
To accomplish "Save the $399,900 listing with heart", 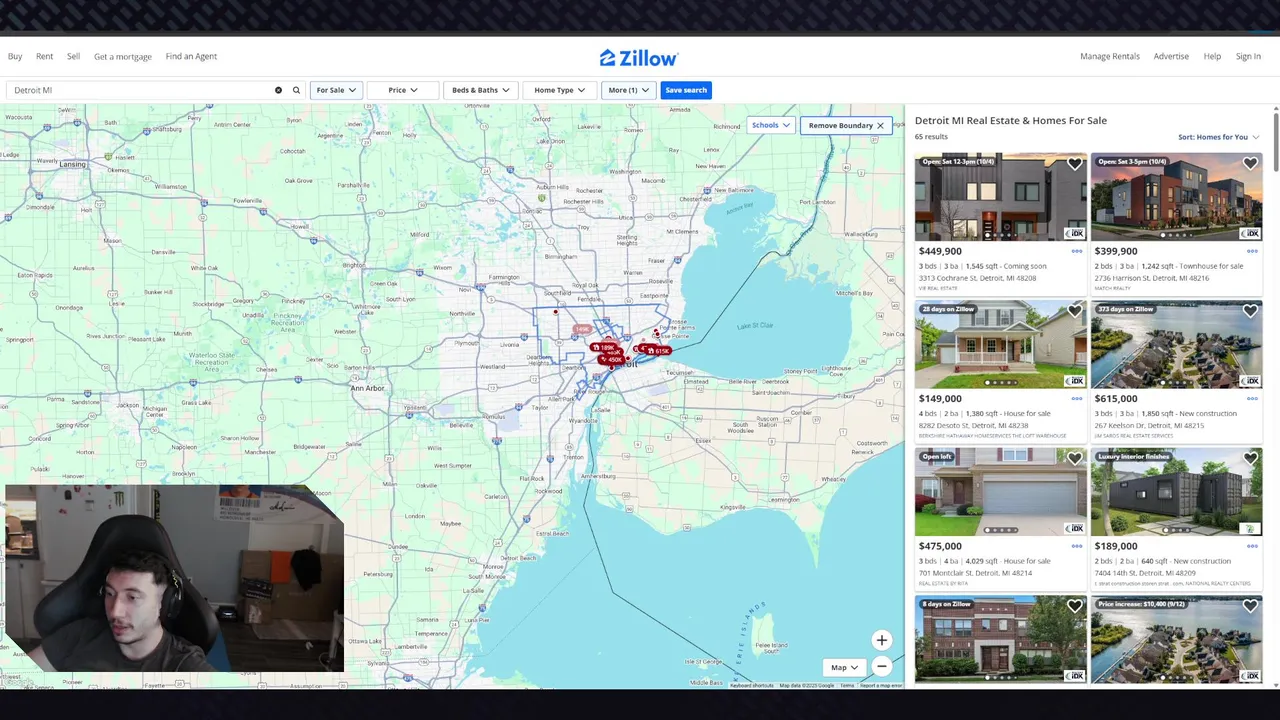I will coord(1250,164).
